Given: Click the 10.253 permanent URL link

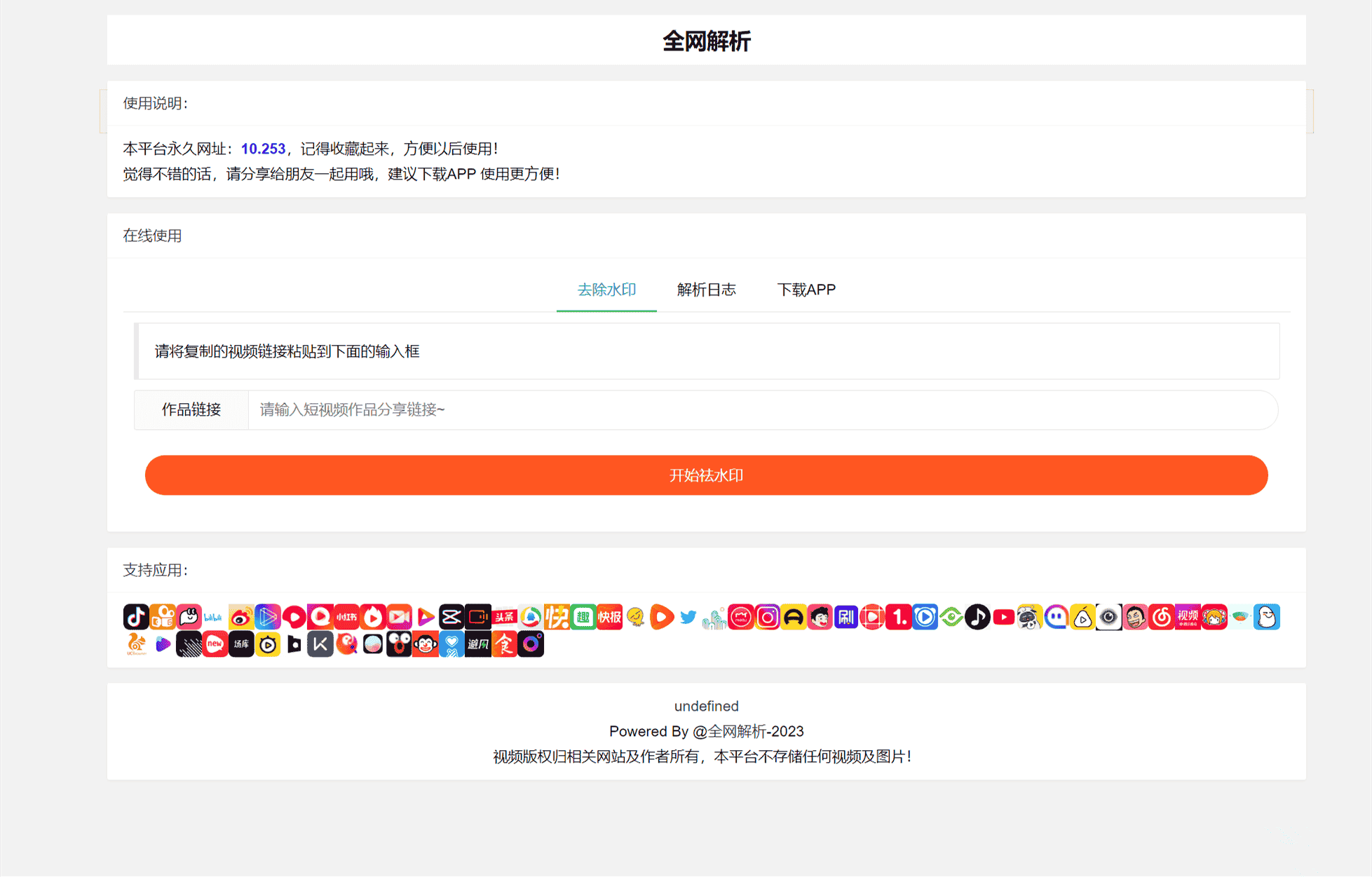Looking at the screenshot, I should [x=263, y=149].
